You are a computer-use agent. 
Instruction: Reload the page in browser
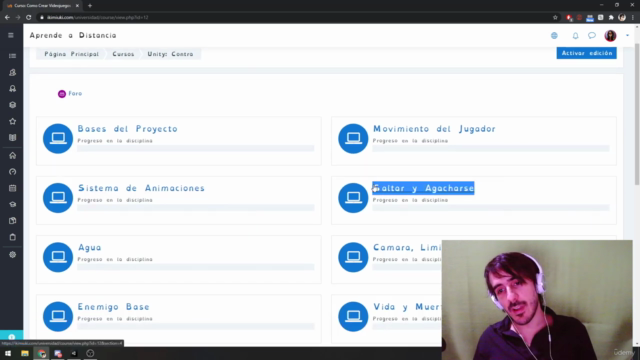coord(29,18)
